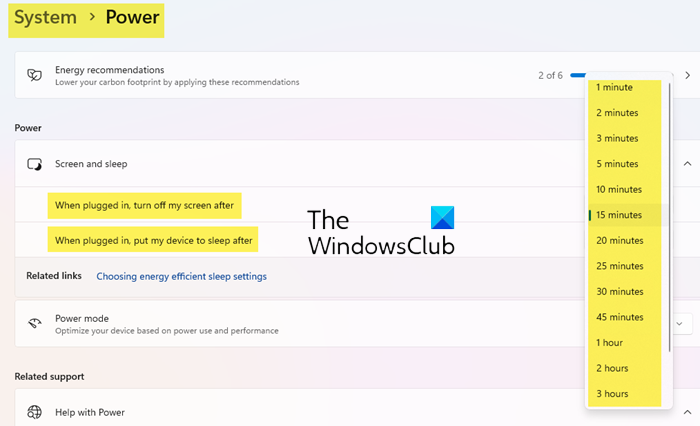Click the Screen and sleep monitor icon
This screenshot has width=700, height=426.
[x=34, y=164]
